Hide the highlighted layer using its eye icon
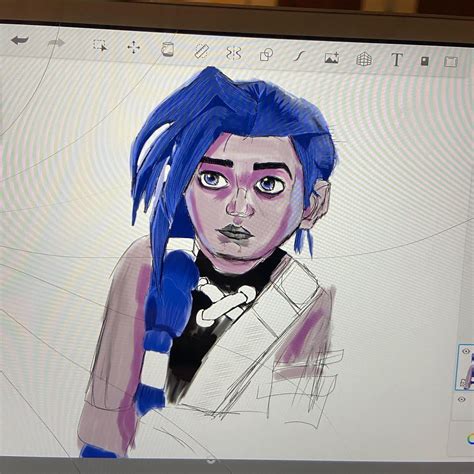The width and height of the screenshot is (474, 474). [466, 351]
